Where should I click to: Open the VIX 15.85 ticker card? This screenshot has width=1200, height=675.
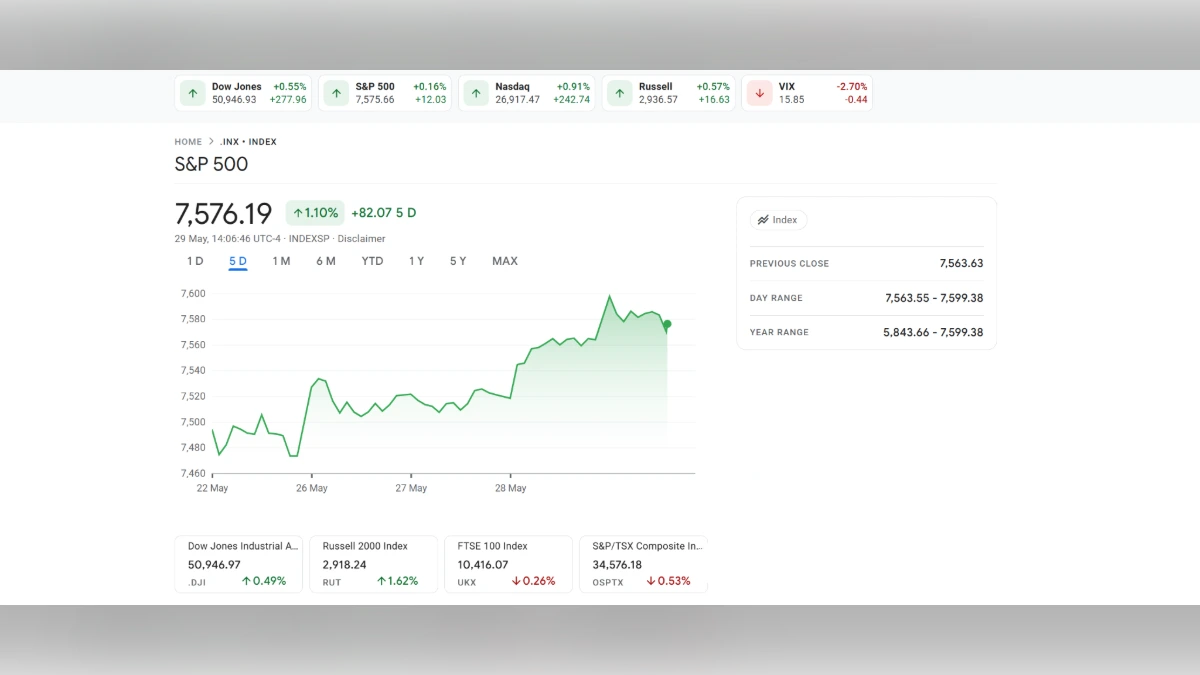(x=807, y=93)
